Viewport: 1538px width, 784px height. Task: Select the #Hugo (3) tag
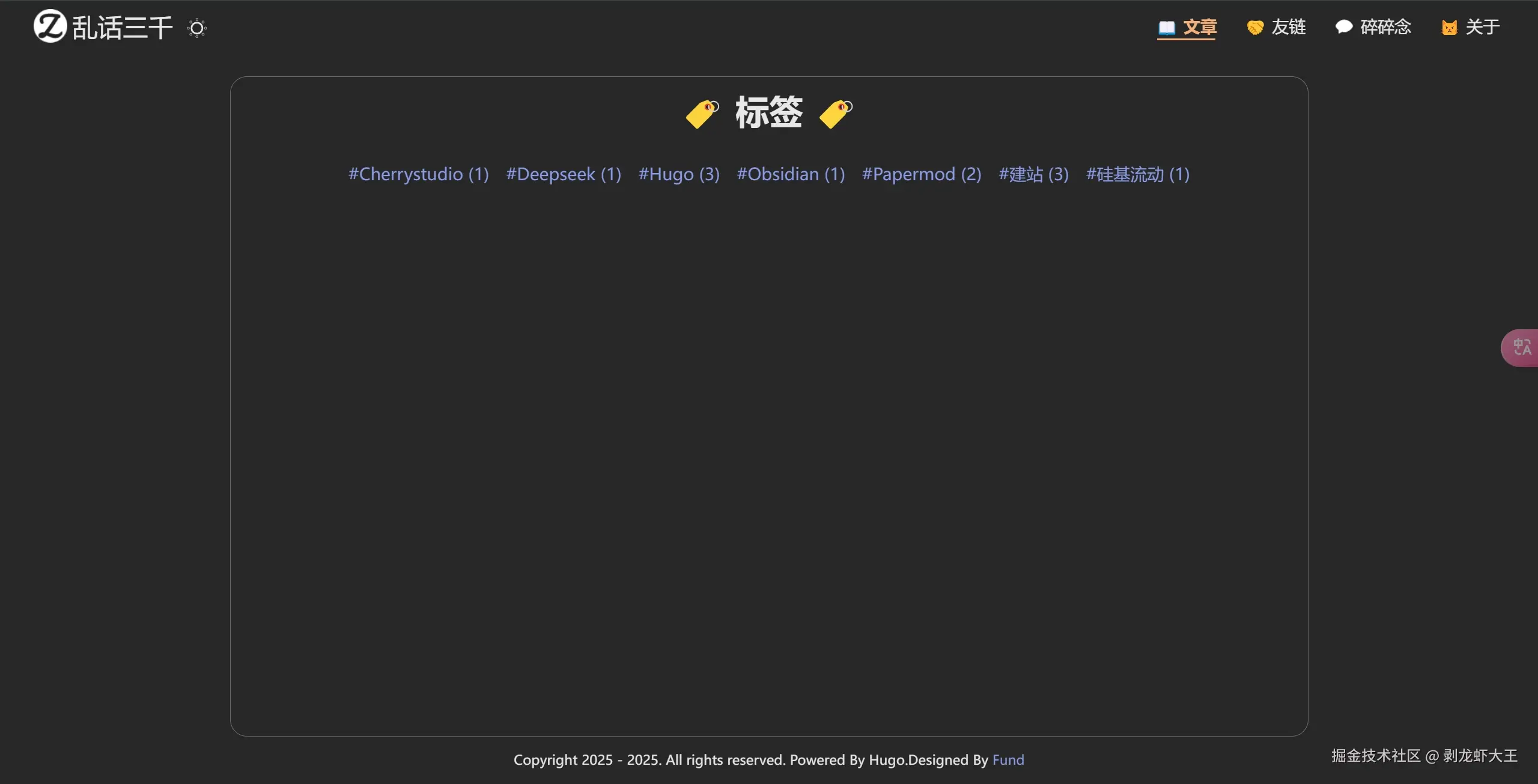point(679,174)
